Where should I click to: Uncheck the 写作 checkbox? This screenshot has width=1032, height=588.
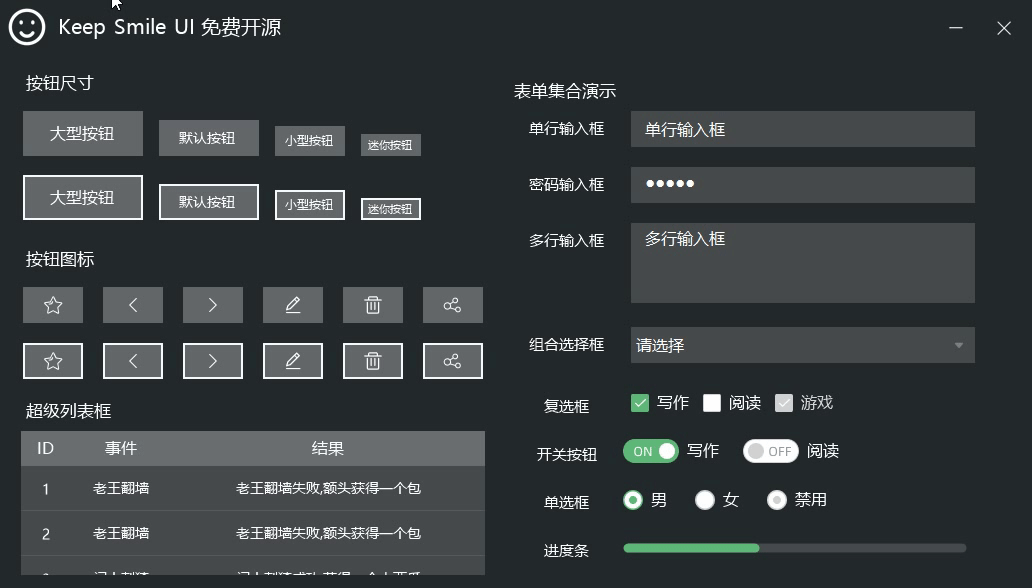(639, 402)
